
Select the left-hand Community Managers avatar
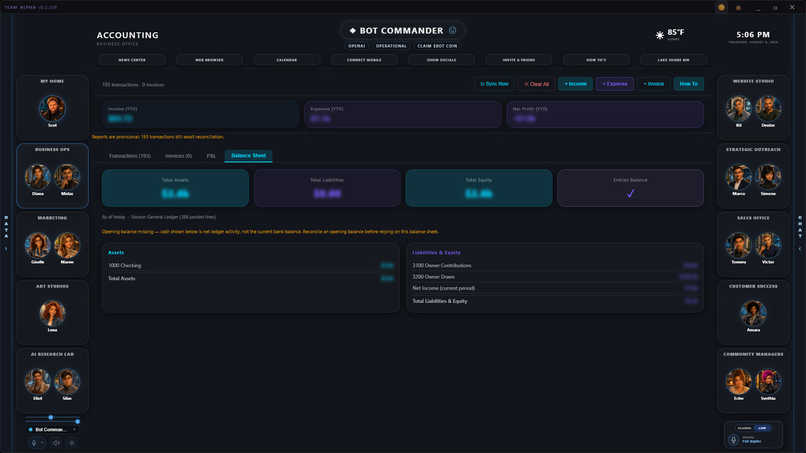pyautogui.click(x=739, y=382)
